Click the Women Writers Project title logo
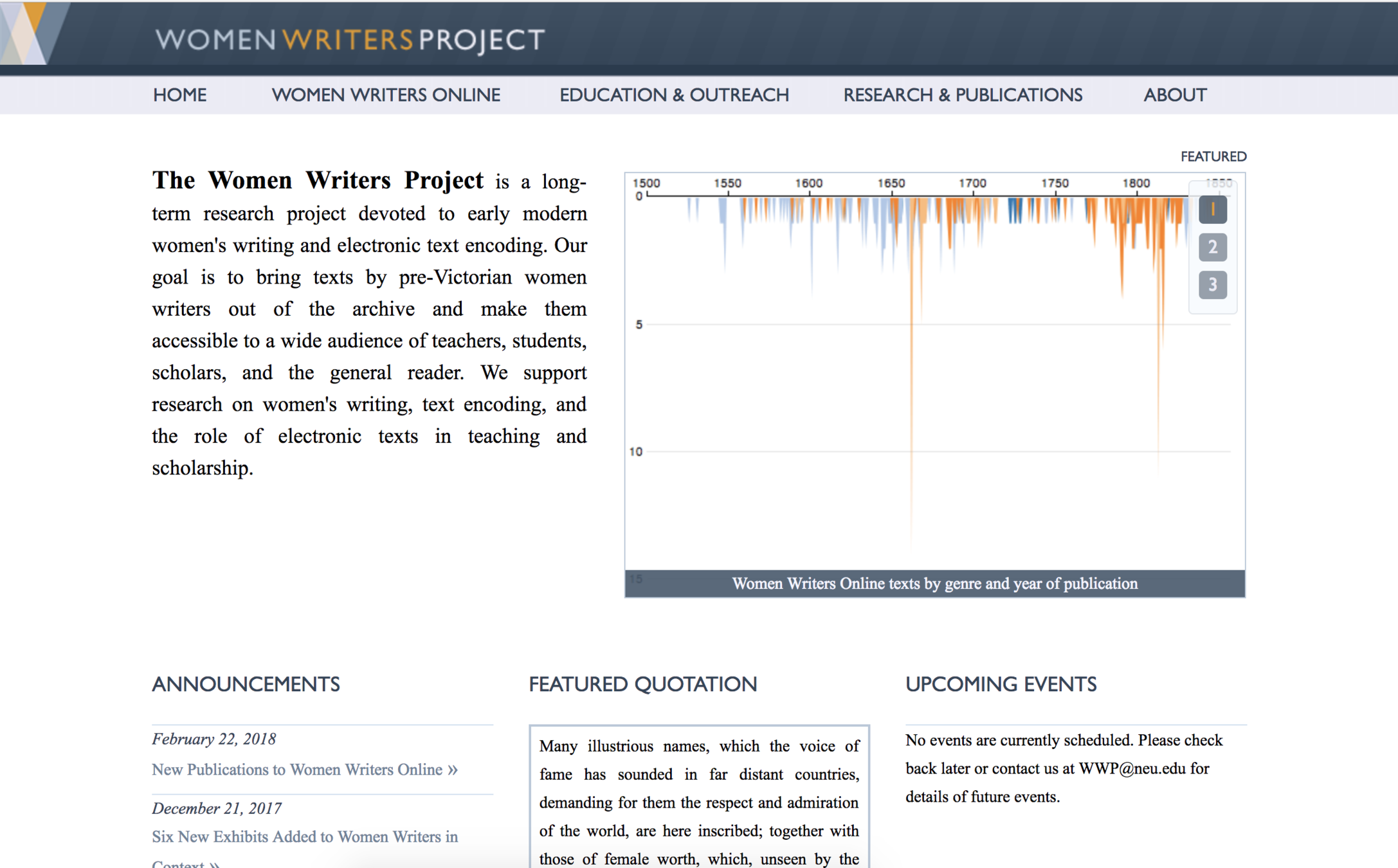The width and height of the screenshot is (1398, 868). [x=350, y=40]
